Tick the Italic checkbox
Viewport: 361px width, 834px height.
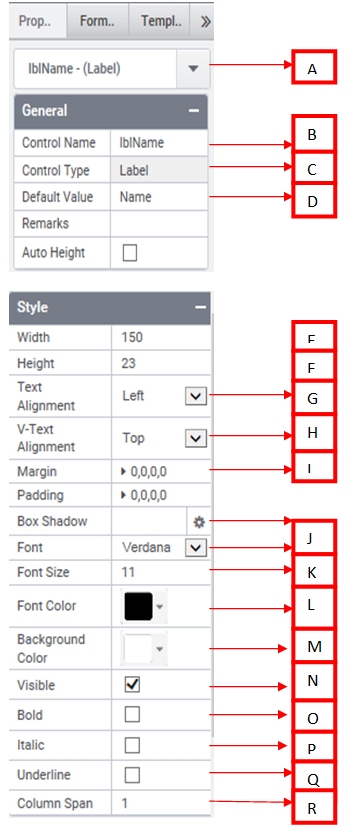pyautogui.click(x=132, y=745)
